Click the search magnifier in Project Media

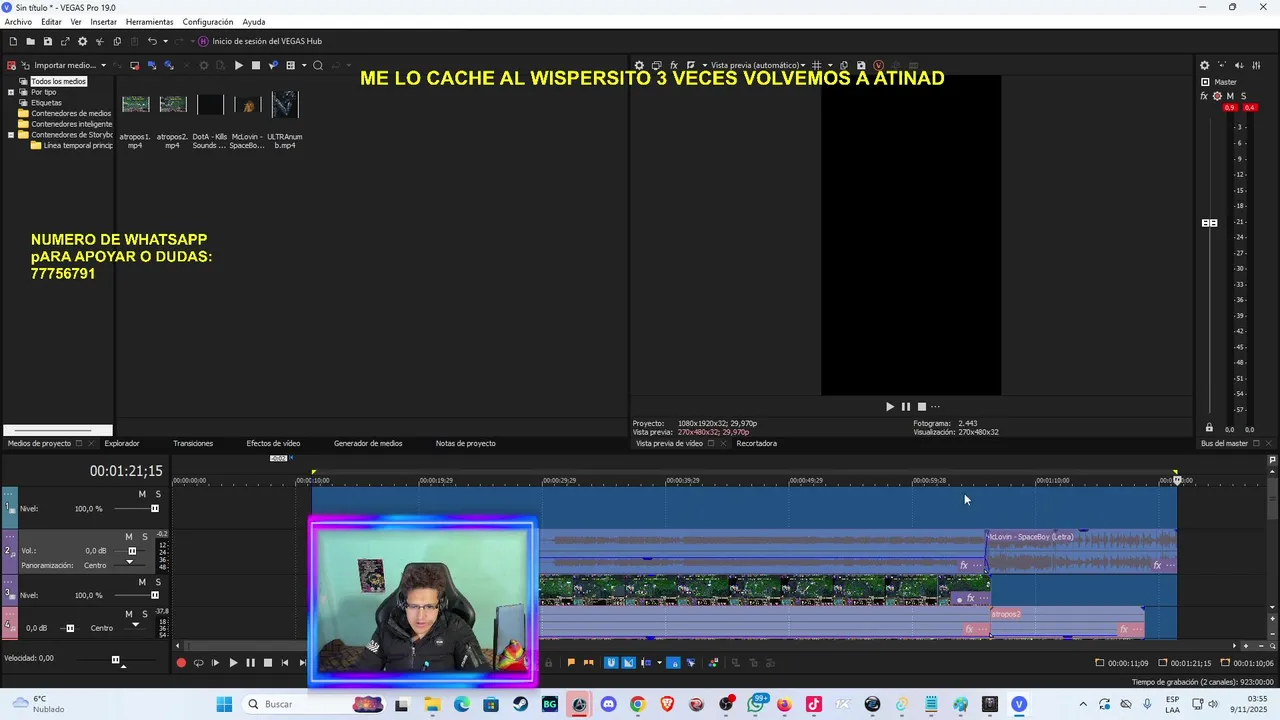(x=318, y=65)
